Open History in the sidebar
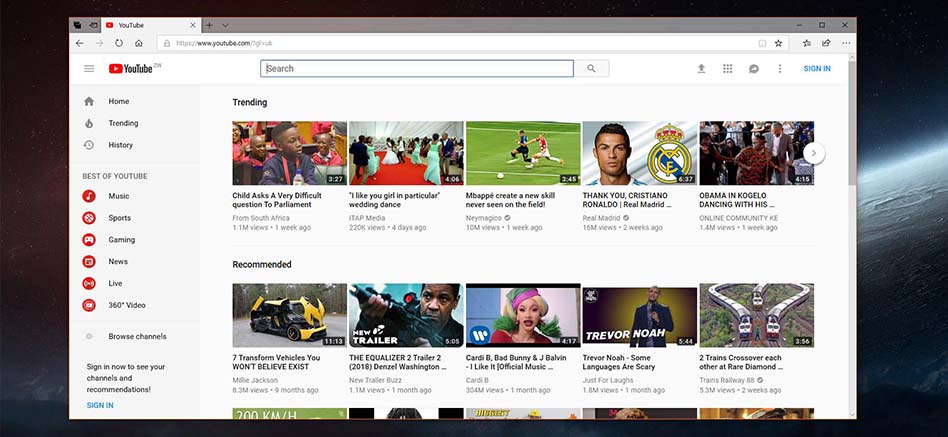This screenshot has width=948, height=437. 134,145
